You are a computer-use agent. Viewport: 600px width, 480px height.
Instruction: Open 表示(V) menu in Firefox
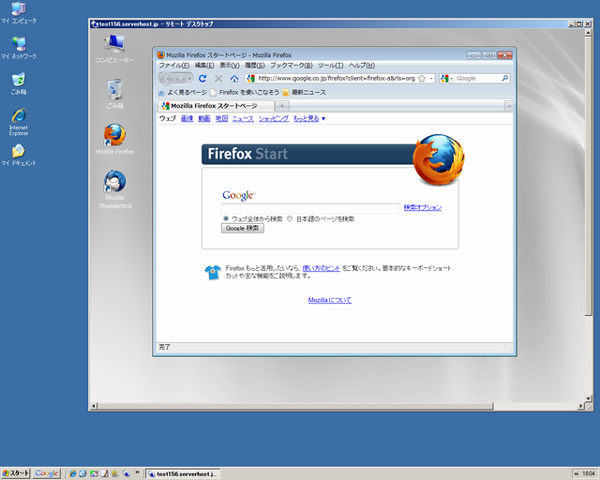[x=229, y=65]
